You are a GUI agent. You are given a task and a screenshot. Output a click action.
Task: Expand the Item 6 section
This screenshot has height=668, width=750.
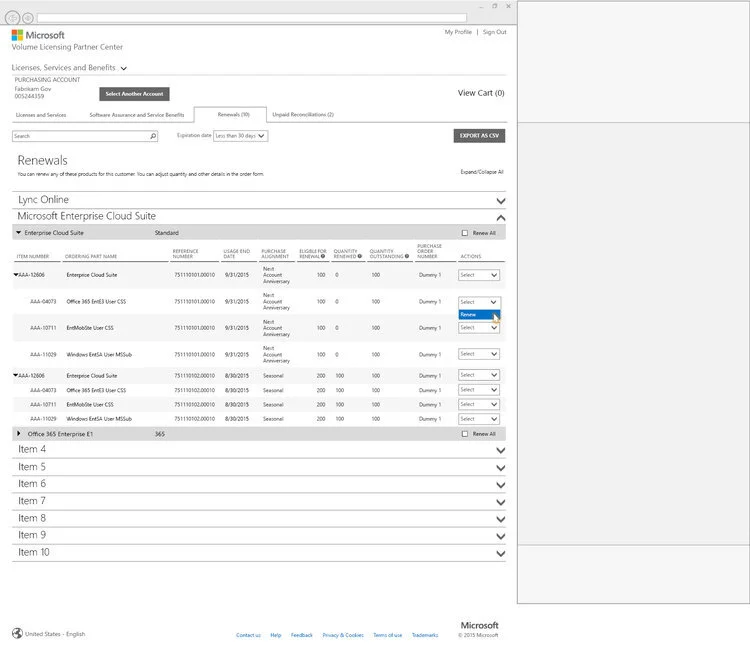(x=500, y=485)
